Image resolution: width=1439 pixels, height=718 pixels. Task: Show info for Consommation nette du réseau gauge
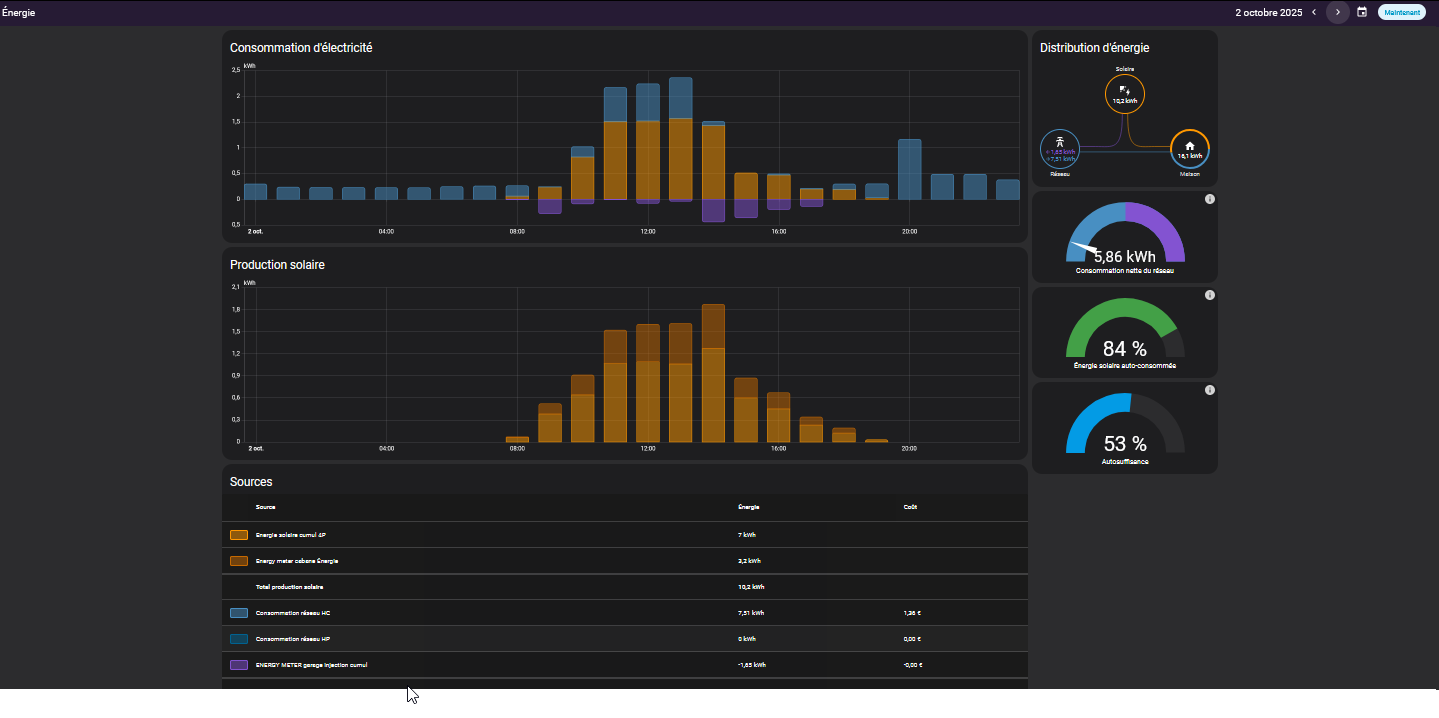coord(1210,199)
